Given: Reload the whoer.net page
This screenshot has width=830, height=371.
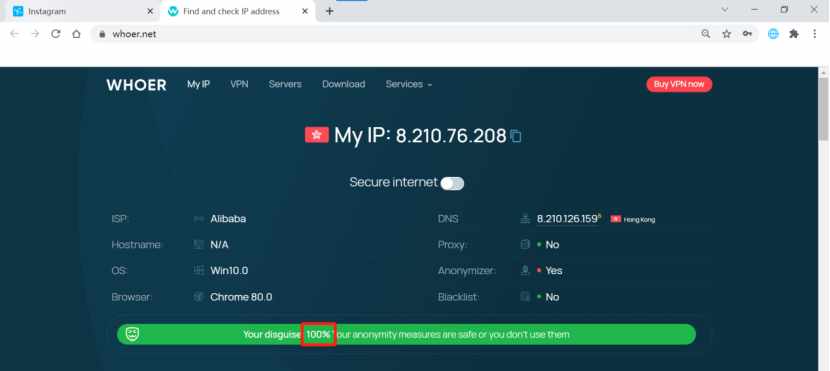Looking at the screenshot, I should tap(56, 34).
